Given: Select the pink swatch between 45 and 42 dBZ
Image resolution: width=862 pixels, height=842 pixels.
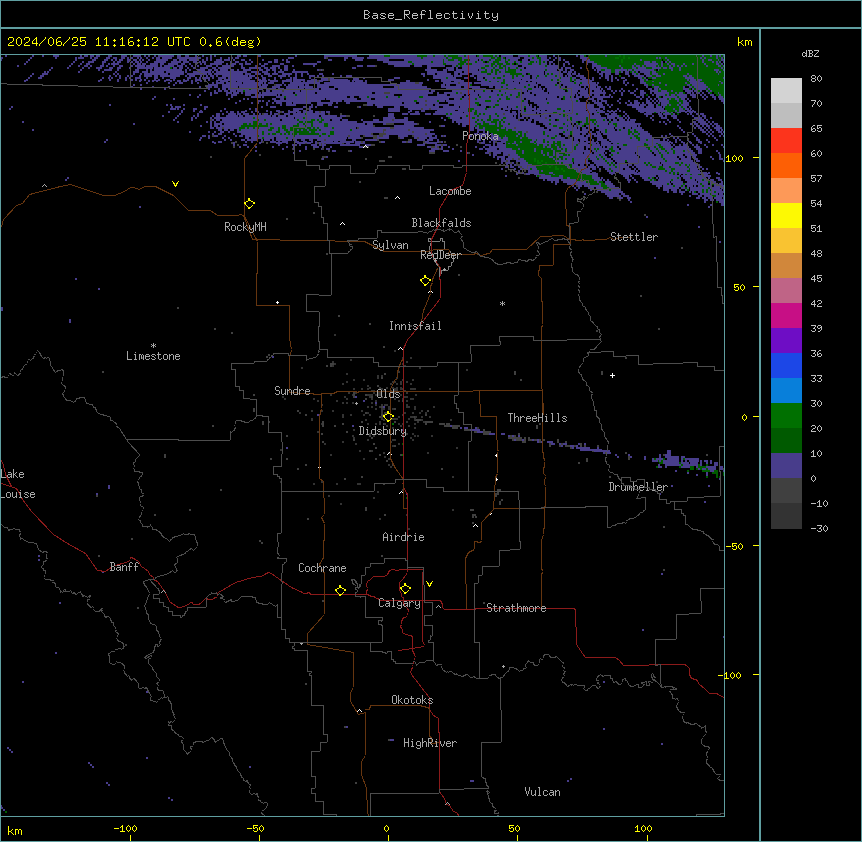Looking at the screenshot, I should [x=786, y=291].
